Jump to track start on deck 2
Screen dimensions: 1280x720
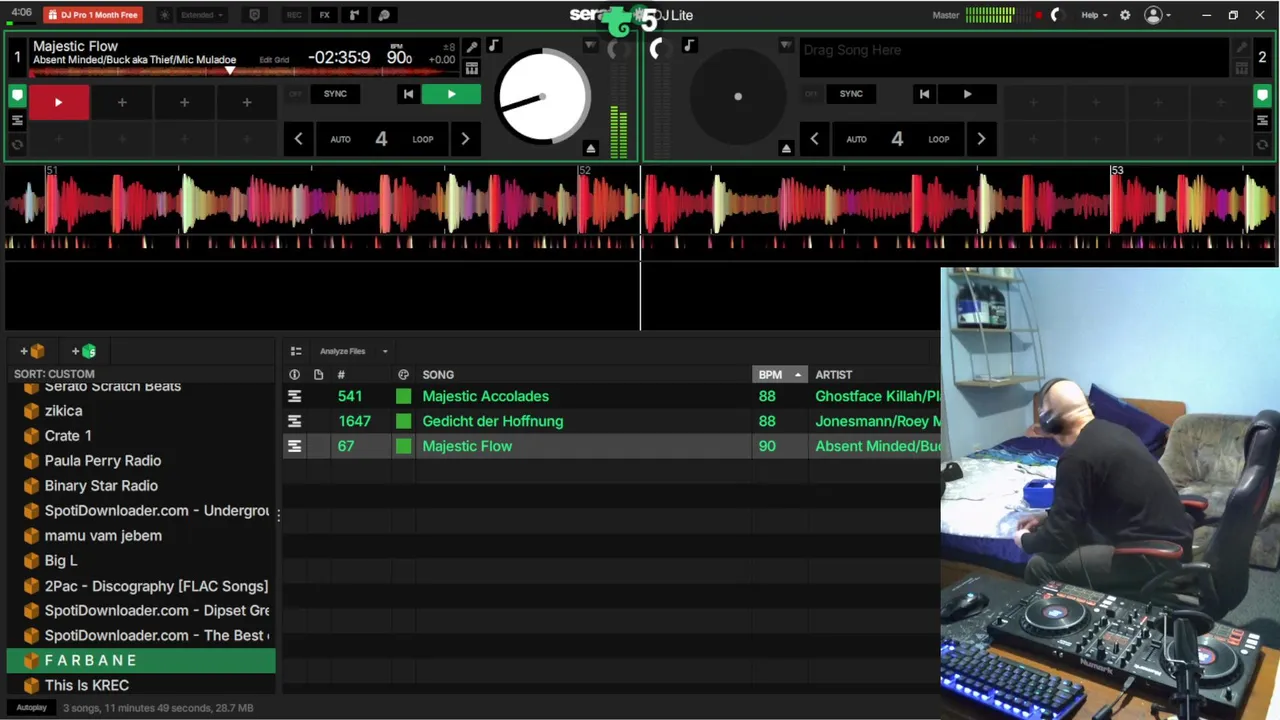pos(924,94)
